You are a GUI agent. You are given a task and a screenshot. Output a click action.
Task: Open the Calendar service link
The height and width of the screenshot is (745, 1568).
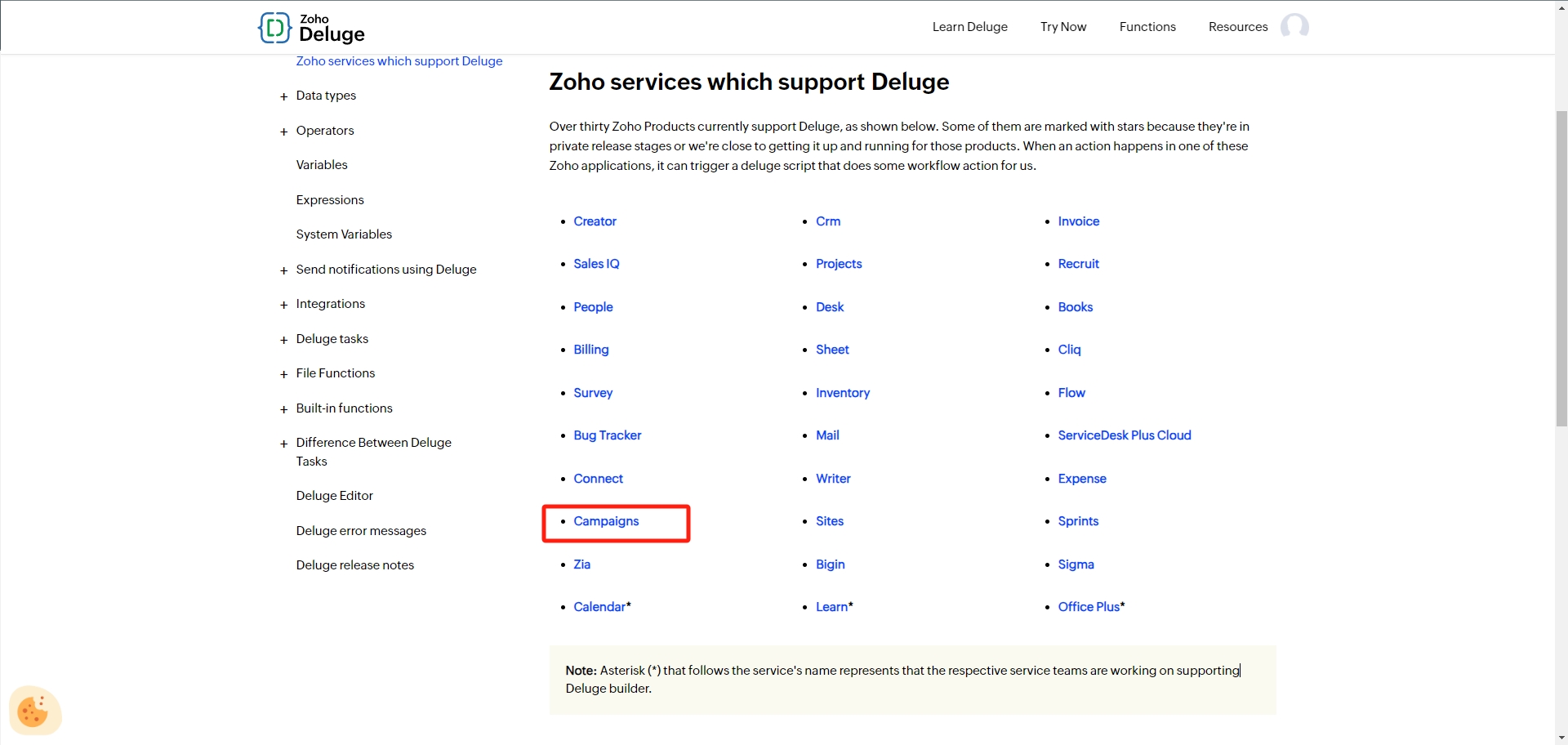coord(600,607)
